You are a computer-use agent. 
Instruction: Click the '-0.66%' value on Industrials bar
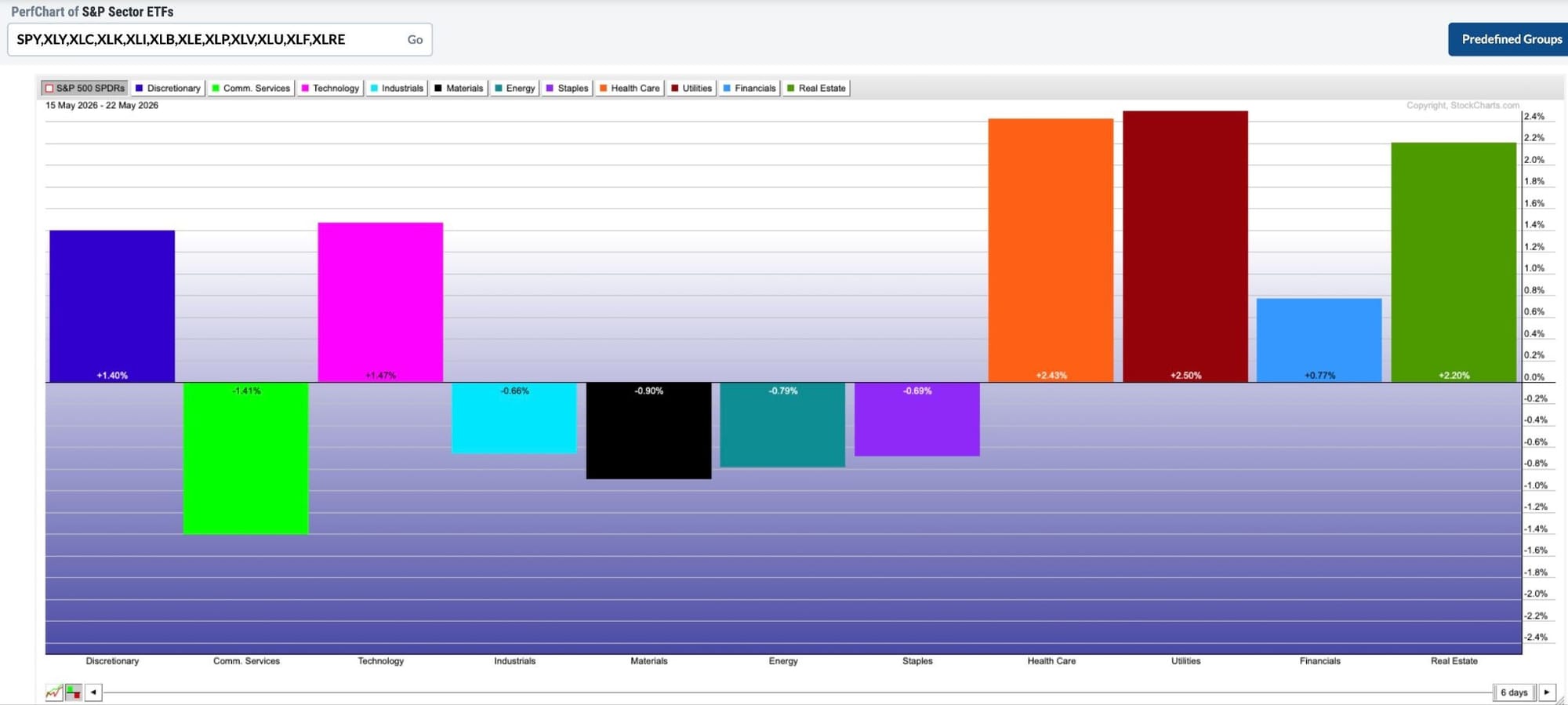pos(515,391)
